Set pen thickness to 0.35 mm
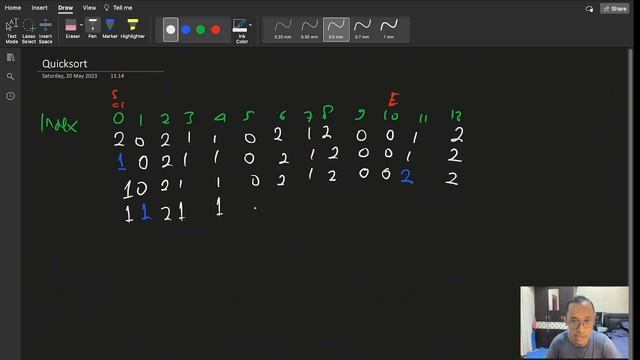This screenshot has width=640, height=360. coord(309,29)
